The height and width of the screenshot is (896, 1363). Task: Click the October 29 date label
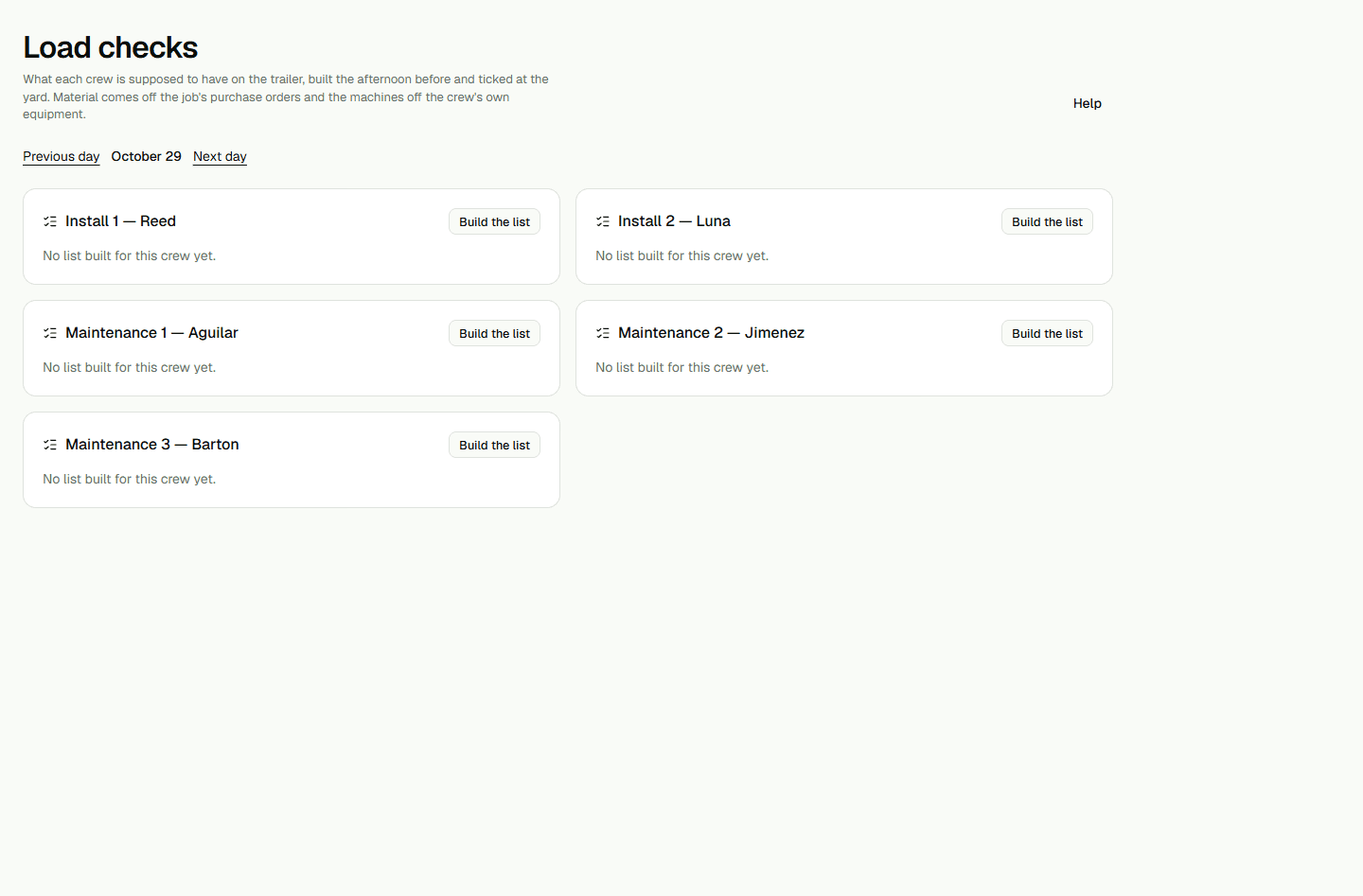click(x=146, y=156)
